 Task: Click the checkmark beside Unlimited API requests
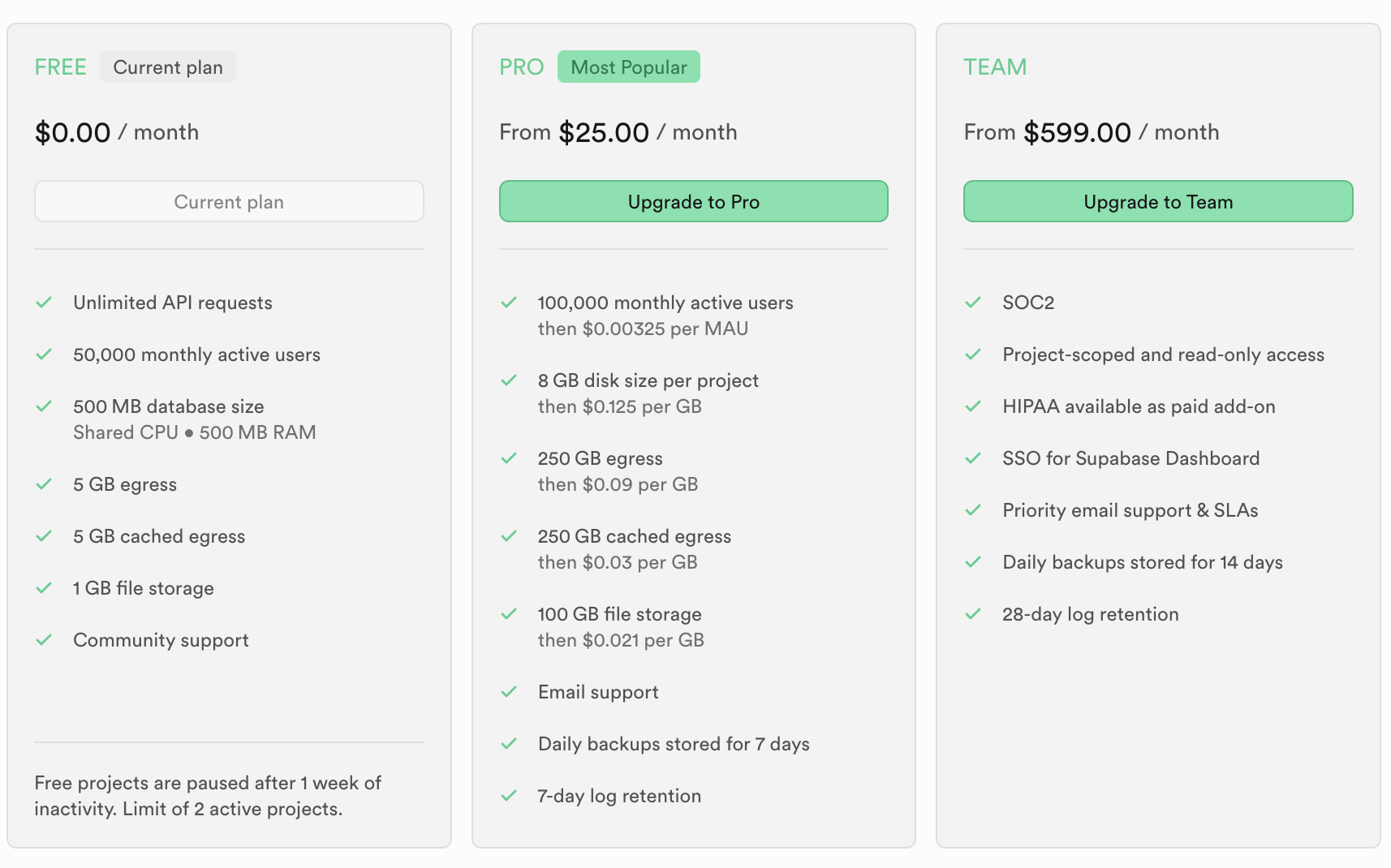click(44, 303)
